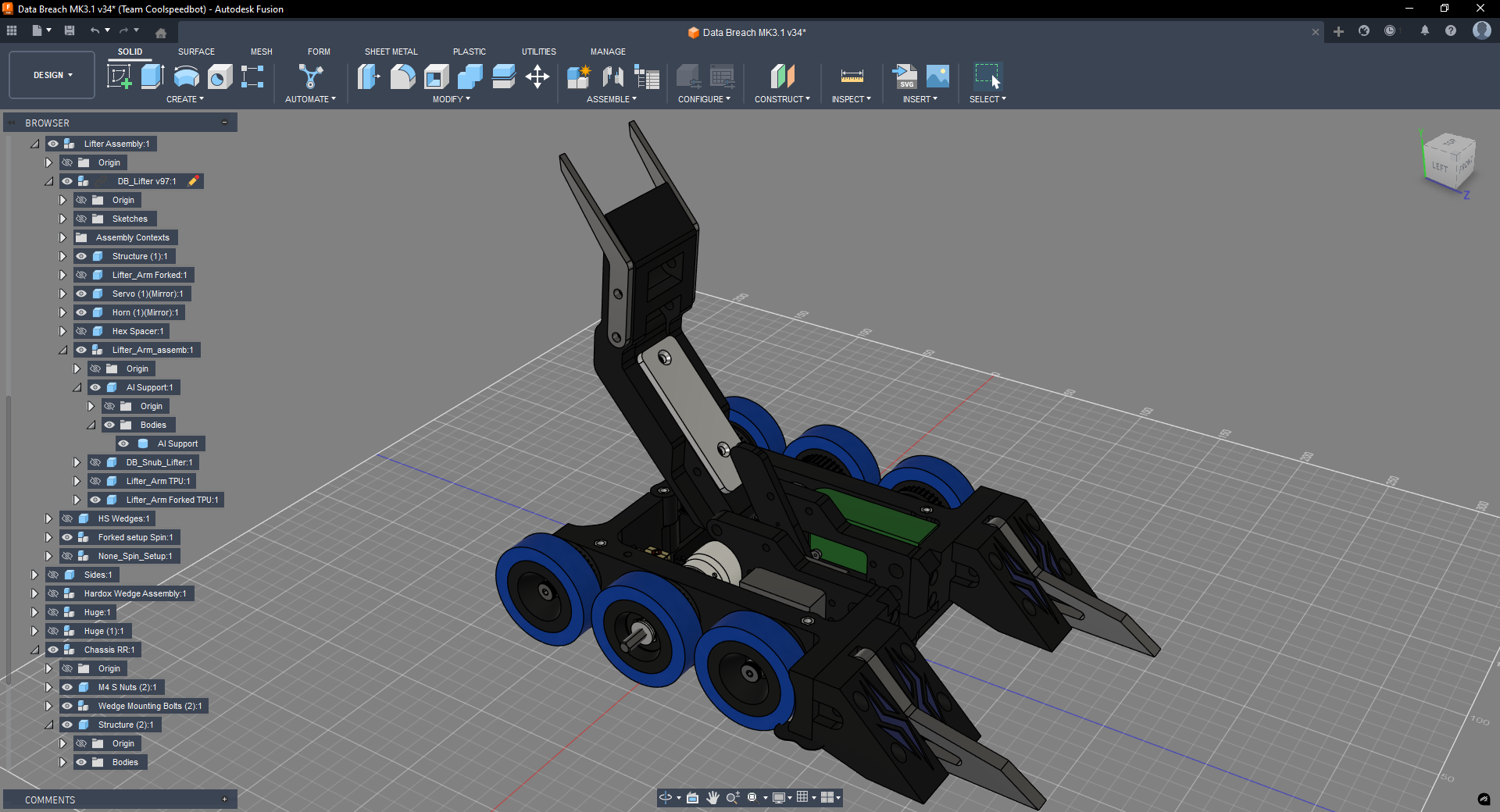This screenshot has height=812, width=1500.
Task: Select the Insert Canvas image icon
Action: tap(937, 77)
